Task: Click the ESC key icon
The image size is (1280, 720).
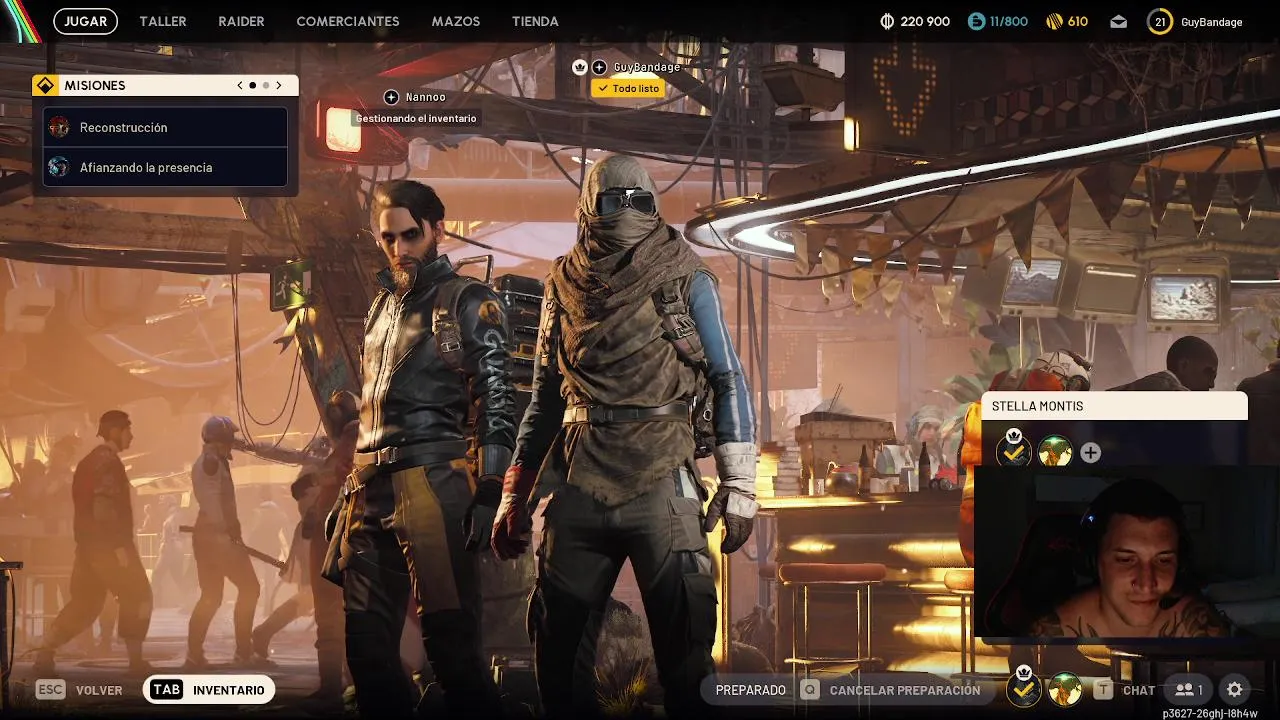Action: click(50, 690)
